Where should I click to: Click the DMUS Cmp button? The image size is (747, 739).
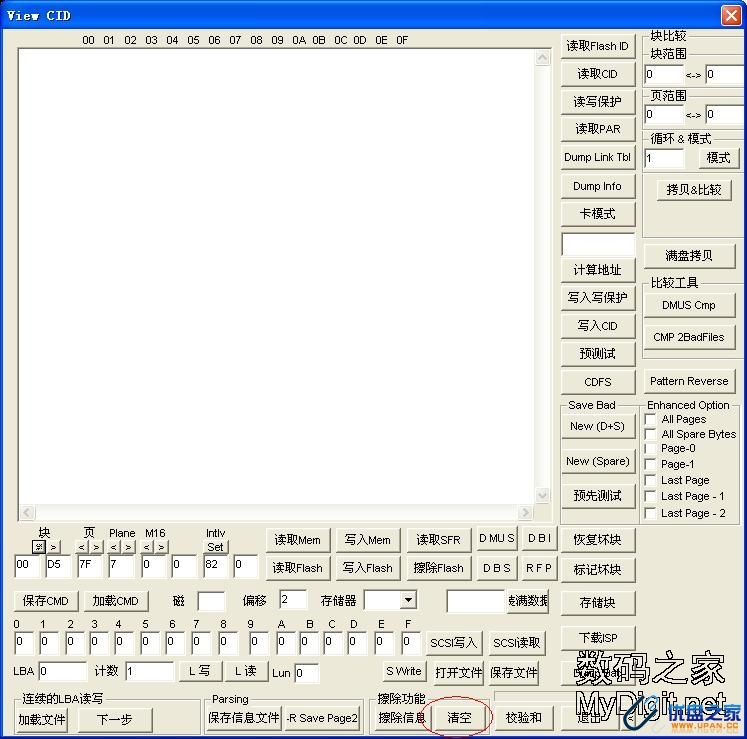689,305
